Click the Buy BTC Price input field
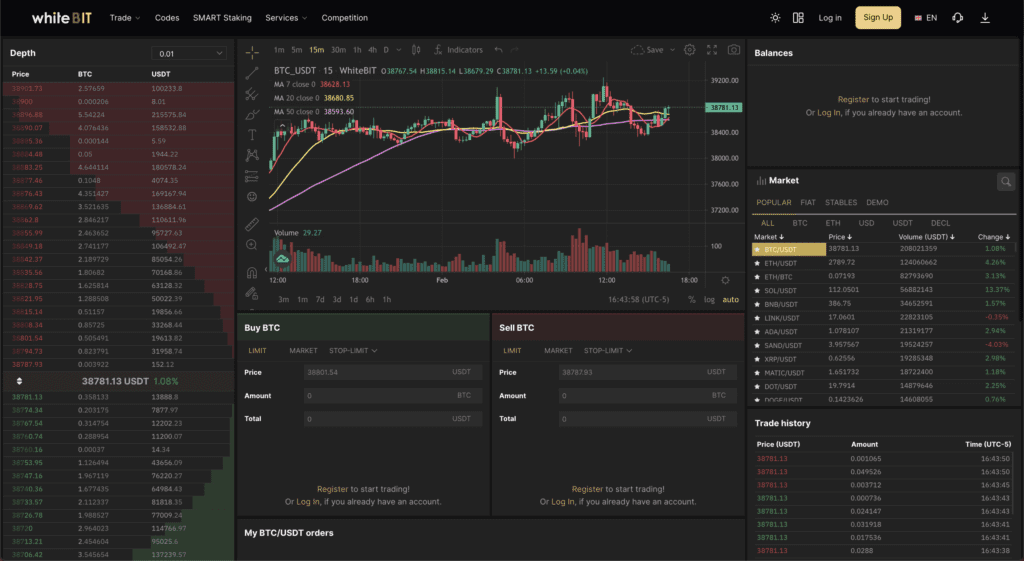 coord(392,372)
